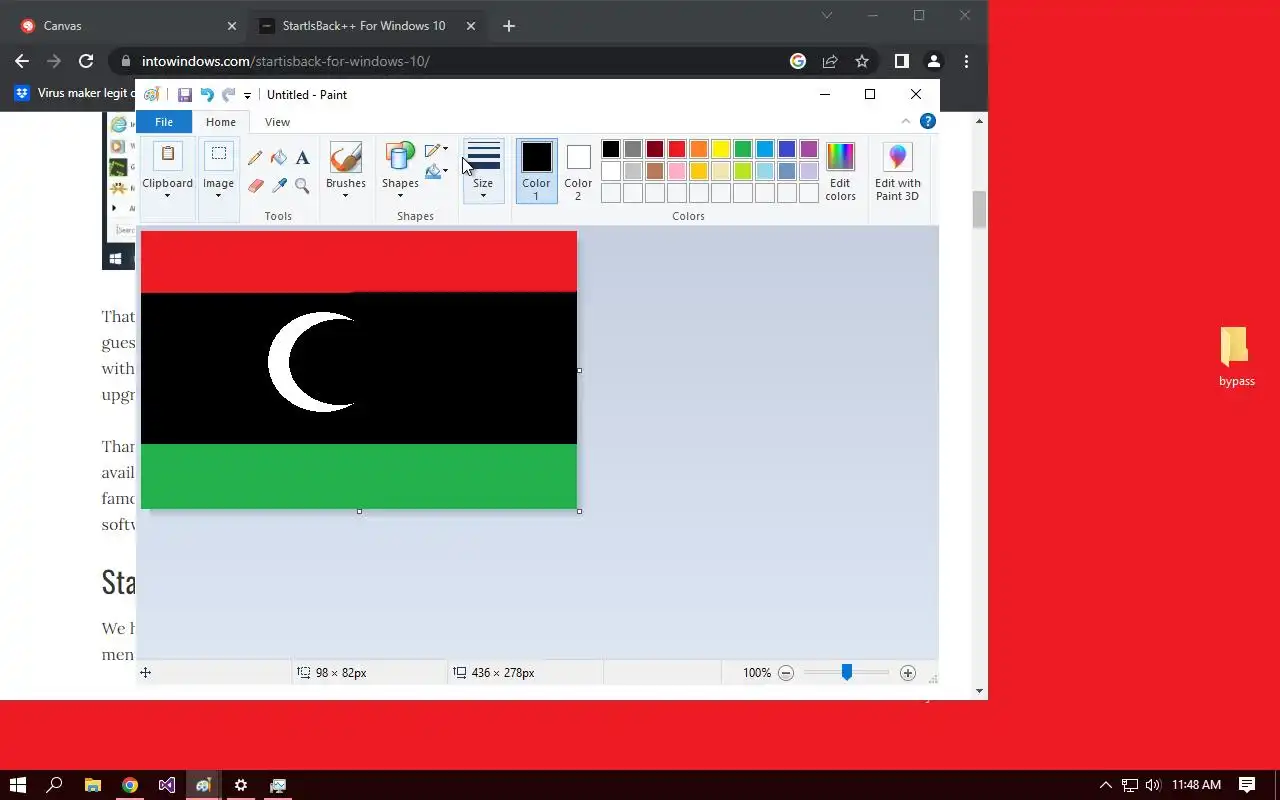1280x800 pixels.
Task: Click the zoom out minus button
Action: pos(786,673)
